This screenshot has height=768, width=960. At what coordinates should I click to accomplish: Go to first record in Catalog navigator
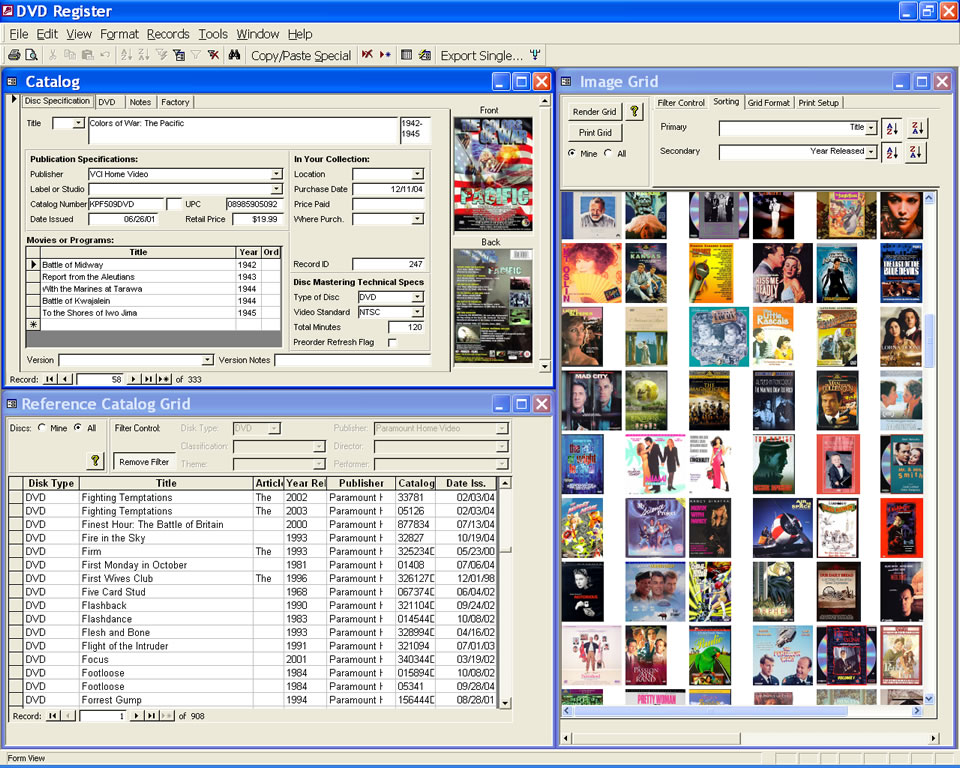[50, 379]
